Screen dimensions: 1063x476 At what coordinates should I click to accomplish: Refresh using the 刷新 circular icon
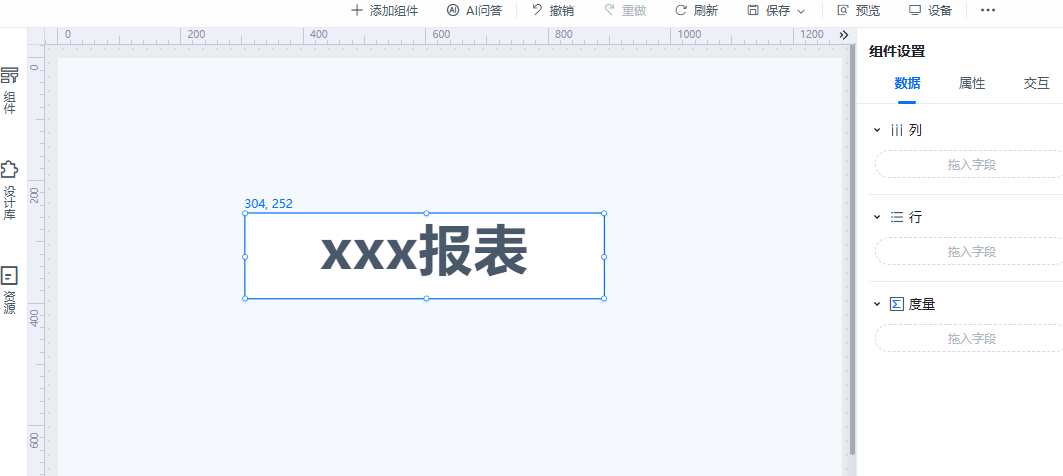coord(681,10)
